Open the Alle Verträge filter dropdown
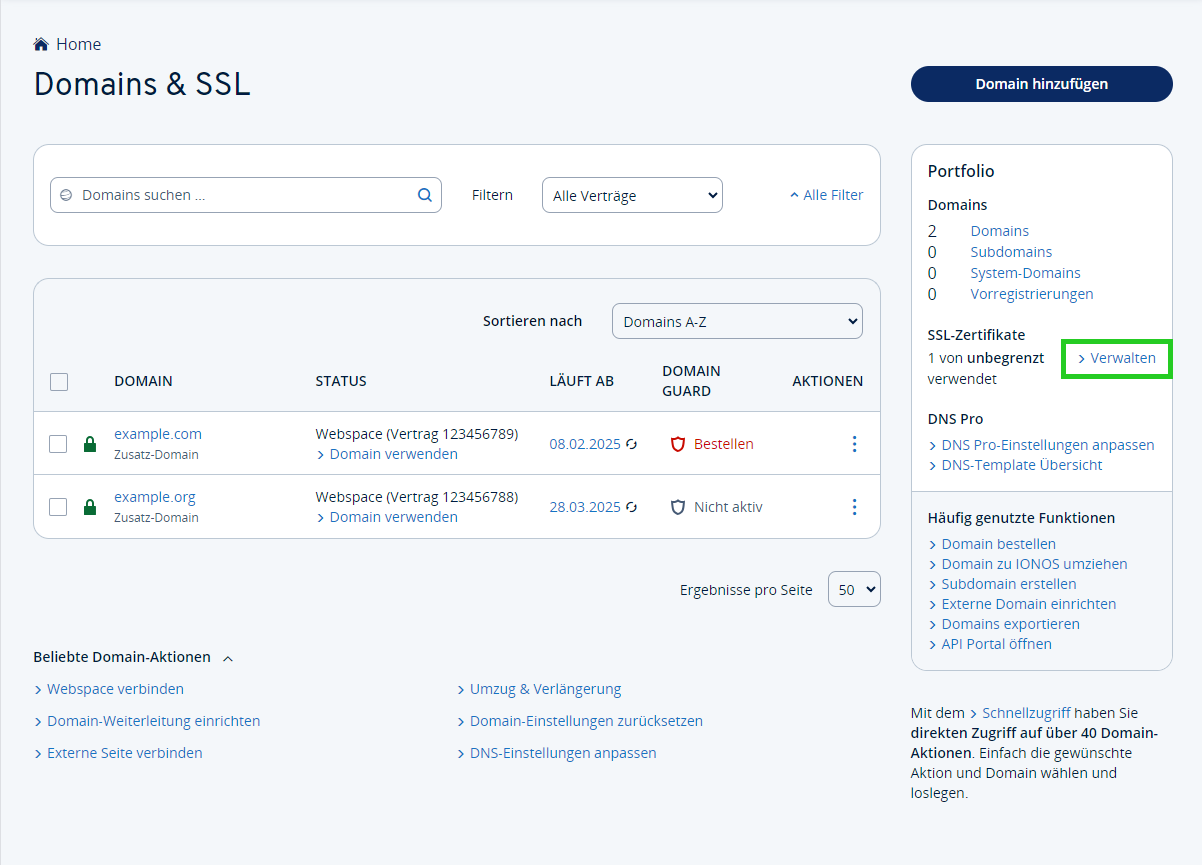This screenshot has width=1202, height=865. point(632,195)
